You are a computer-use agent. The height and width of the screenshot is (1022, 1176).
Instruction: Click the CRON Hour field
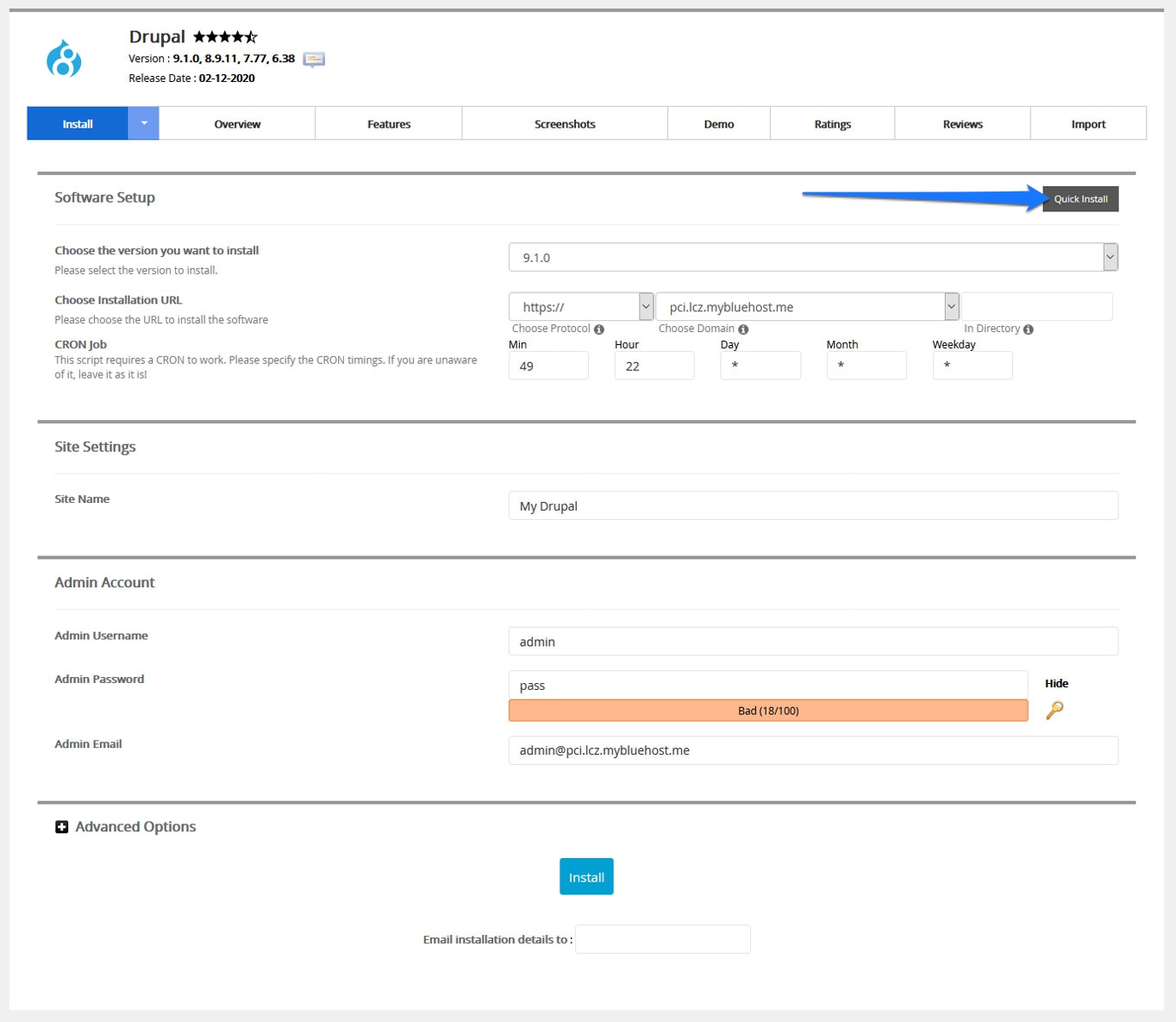pos(654,366)
